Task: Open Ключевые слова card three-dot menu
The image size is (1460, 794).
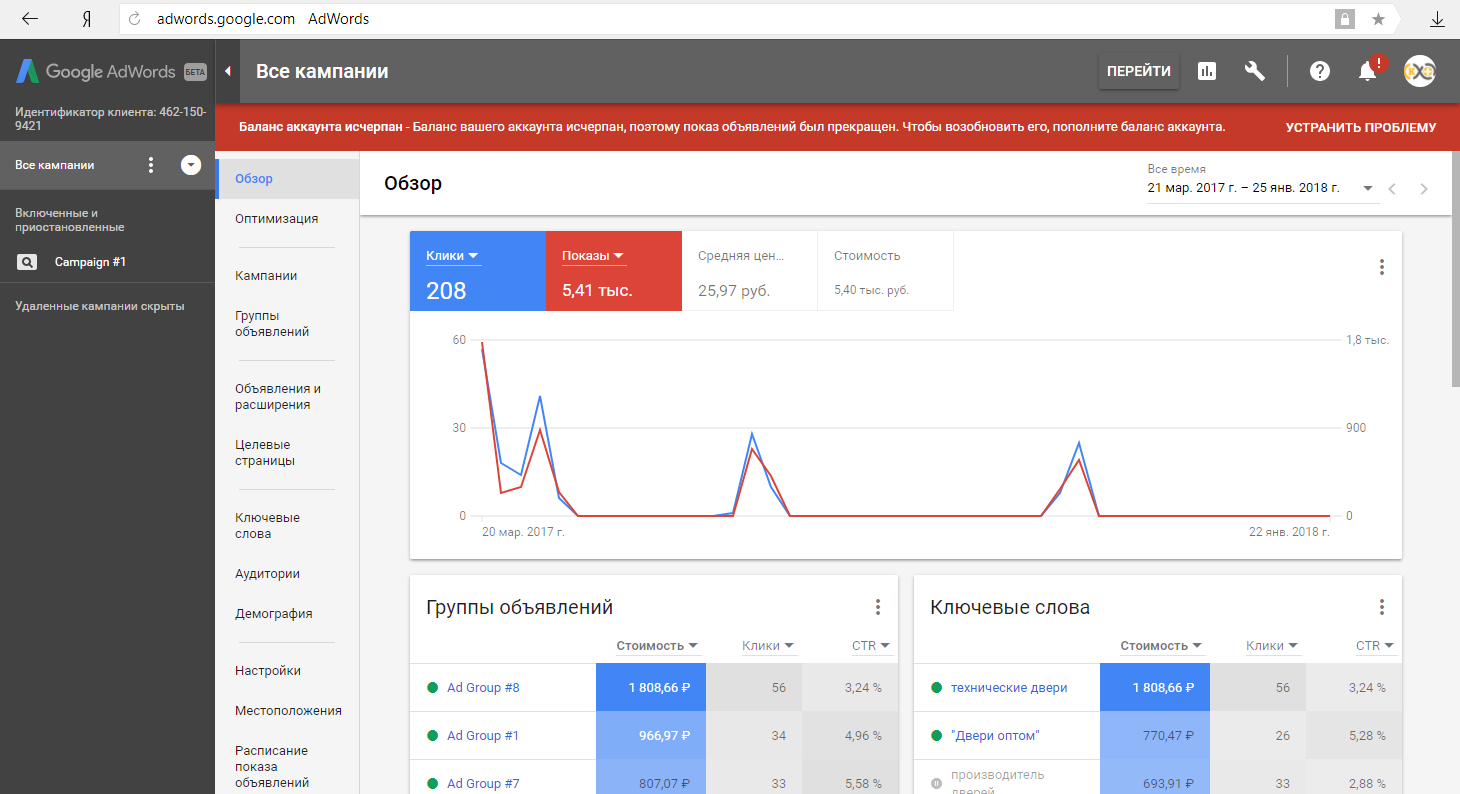Action: pyautogui.click(x=1382, y=607)
